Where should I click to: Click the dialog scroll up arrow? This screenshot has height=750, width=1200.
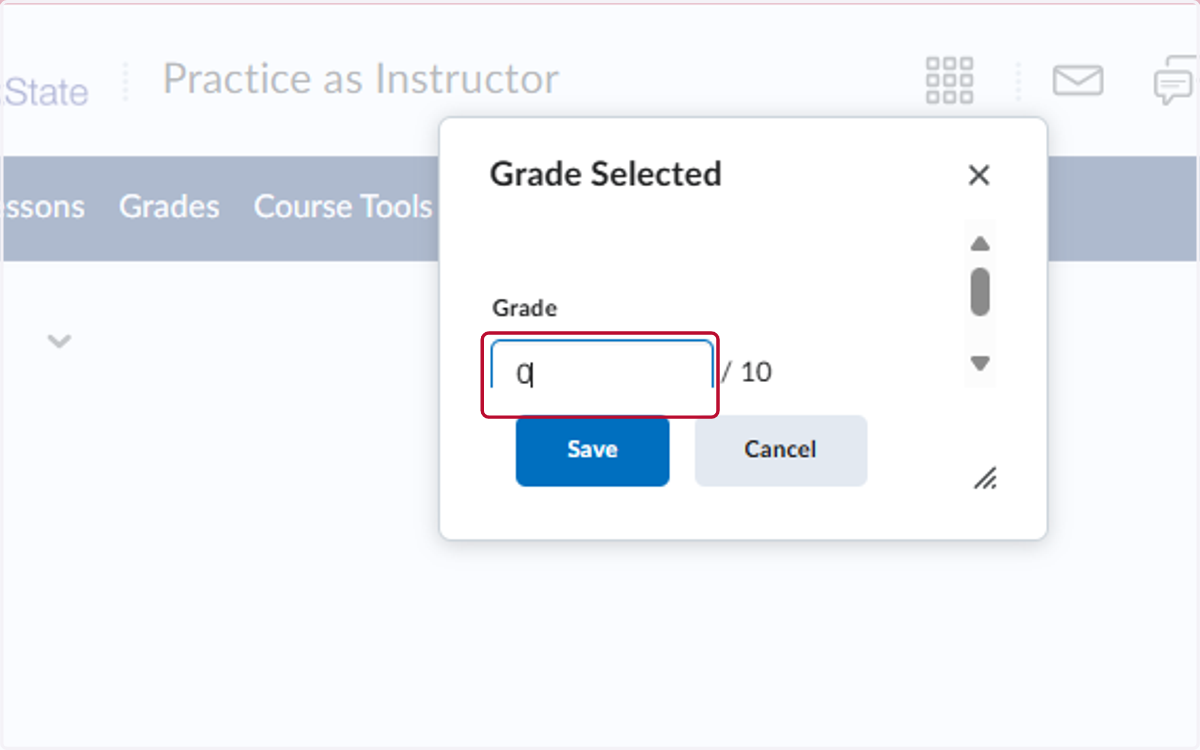[x=981, y=244]
